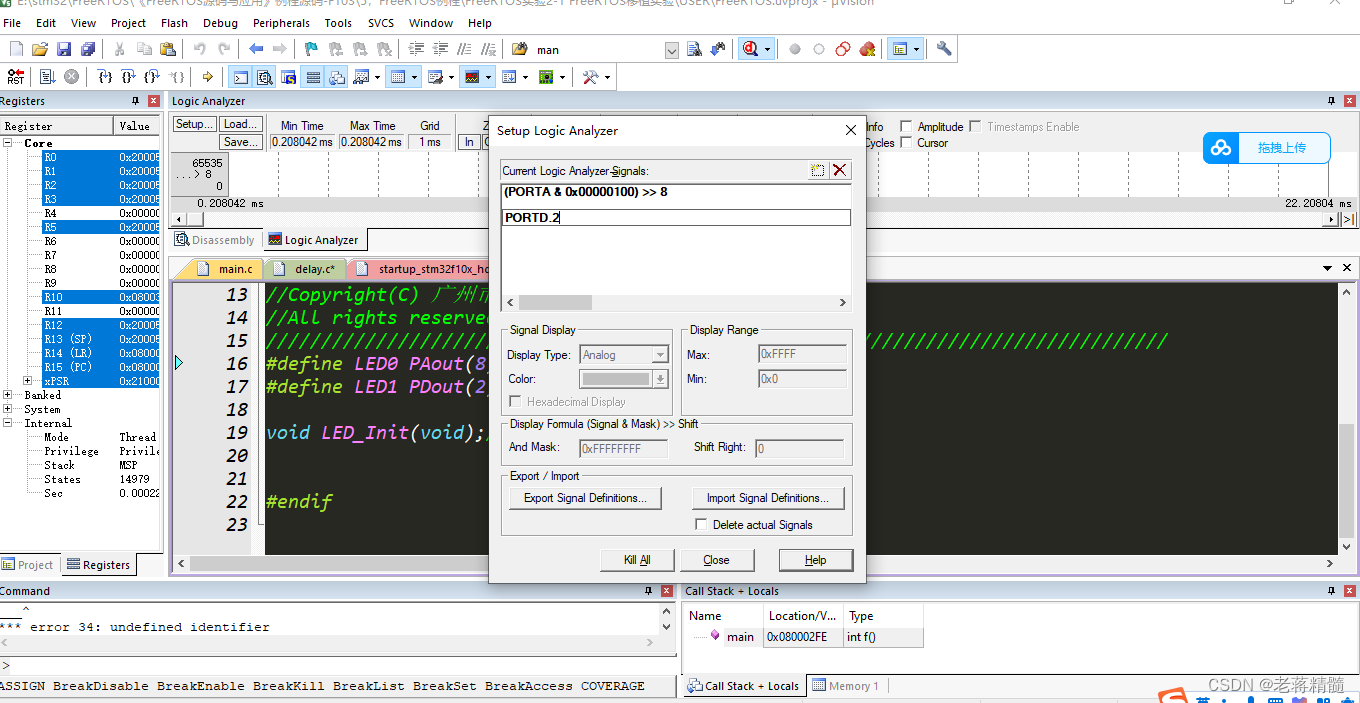
Task: Collapse the Core register group
Action: [8, 143]
